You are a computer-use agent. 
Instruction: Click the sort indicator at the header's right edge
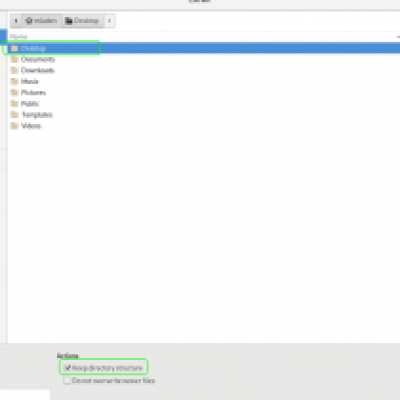point(398,36)
